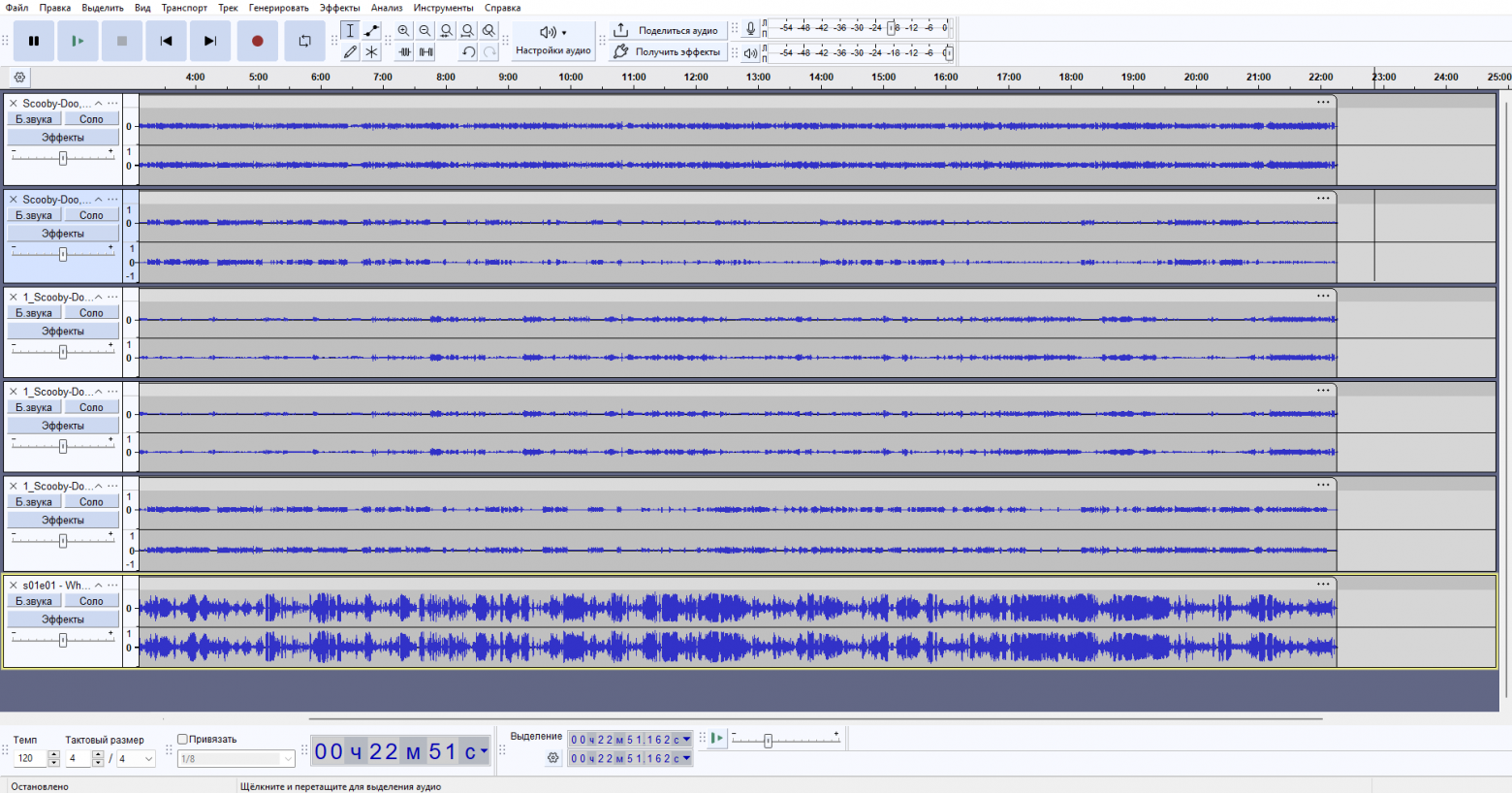
Task: Zoom in with the magnifier plus icon
Action: click(404, 31)
